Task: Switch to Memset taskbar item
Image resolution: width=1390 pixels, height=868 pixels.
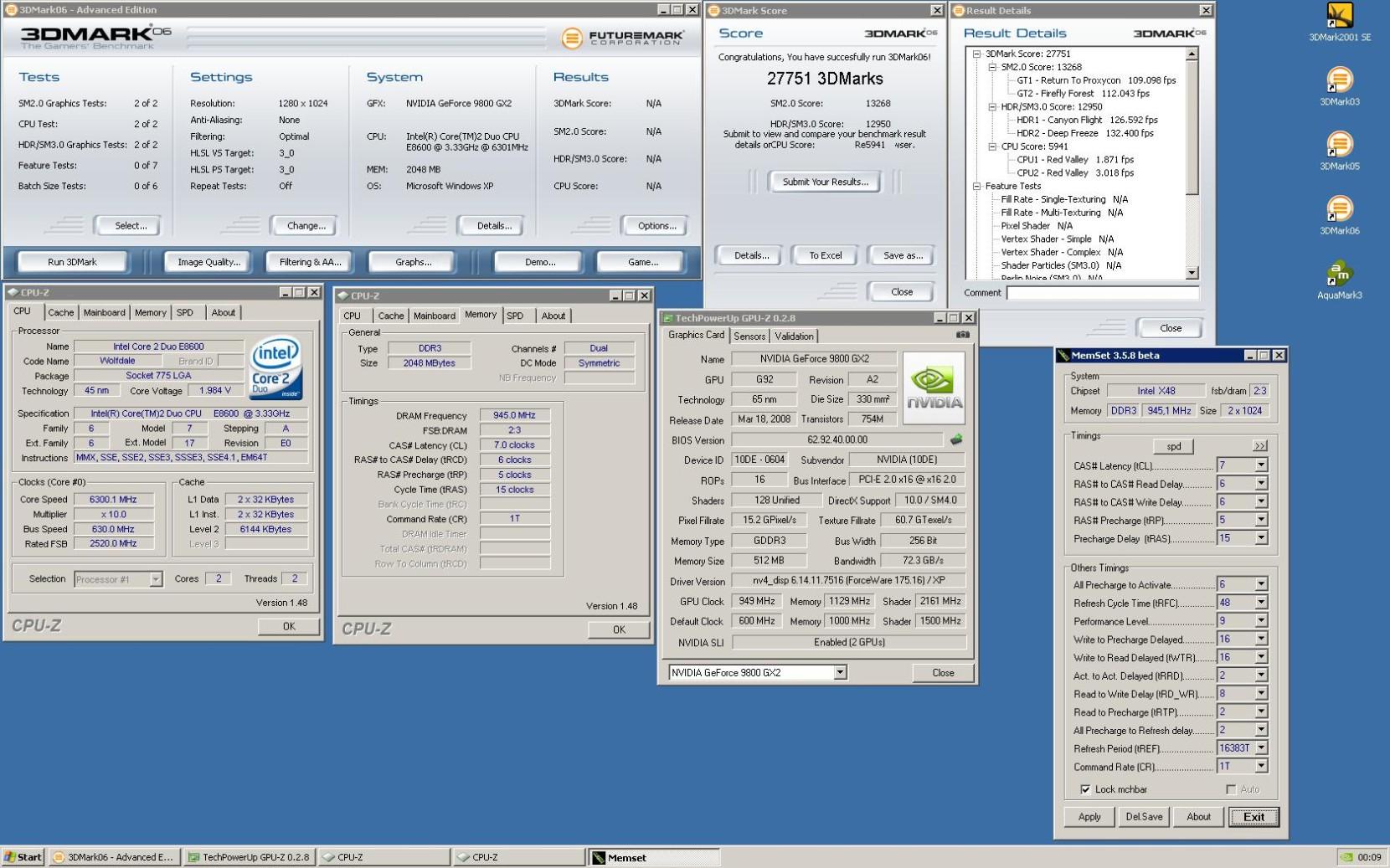Action: tap(655, 857)
